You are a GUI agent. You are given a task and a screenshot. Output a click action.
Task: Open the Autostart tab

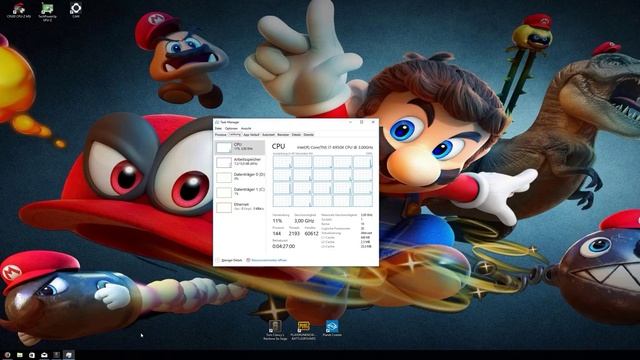tap(268, 134)
